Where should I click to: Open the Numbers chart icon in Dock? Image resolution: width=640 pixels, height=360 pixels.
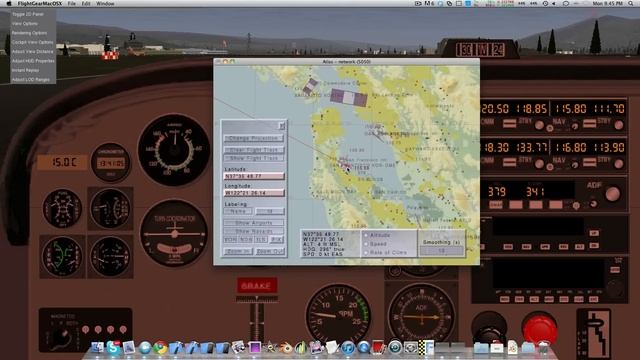[x=301, y=347]
